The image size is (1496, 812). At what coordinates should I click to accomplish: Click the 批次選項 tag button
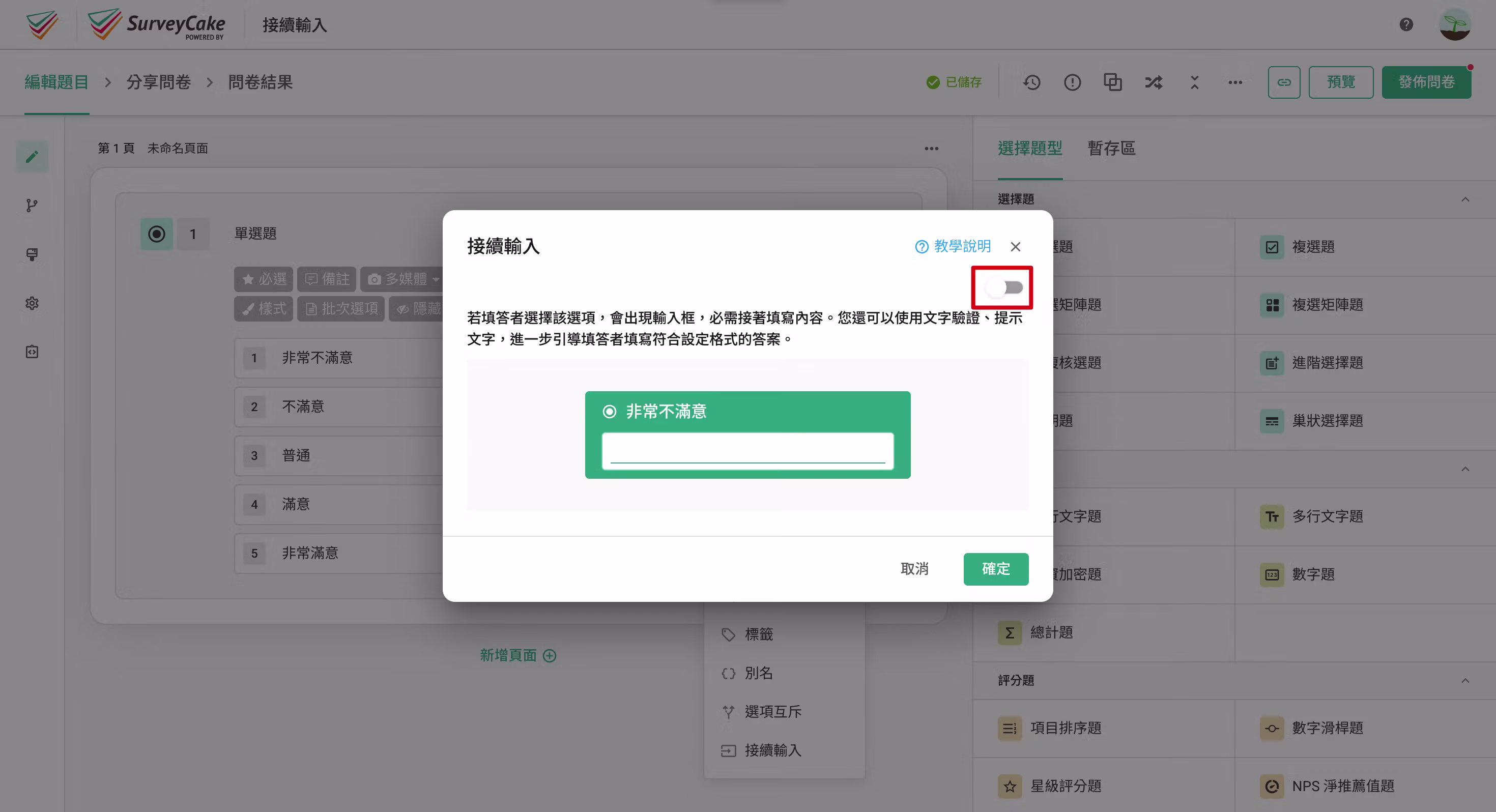coord(341,308)
